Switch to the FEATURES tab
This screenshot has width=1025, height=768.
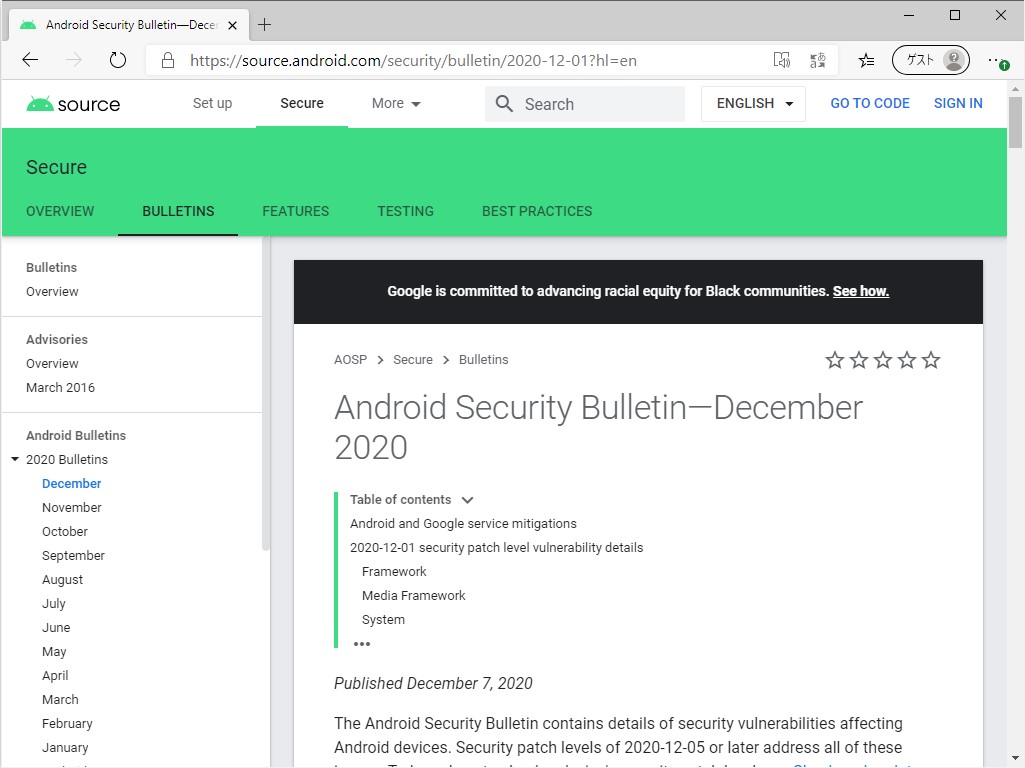pyautogui.click(x=295, y=211)
